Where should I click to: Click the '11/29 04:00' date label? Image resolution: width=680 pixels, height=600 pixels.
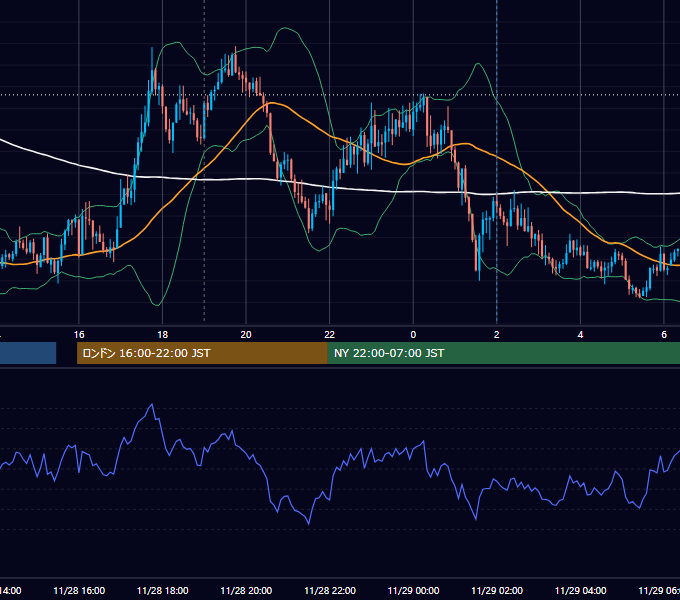point(580,590)
